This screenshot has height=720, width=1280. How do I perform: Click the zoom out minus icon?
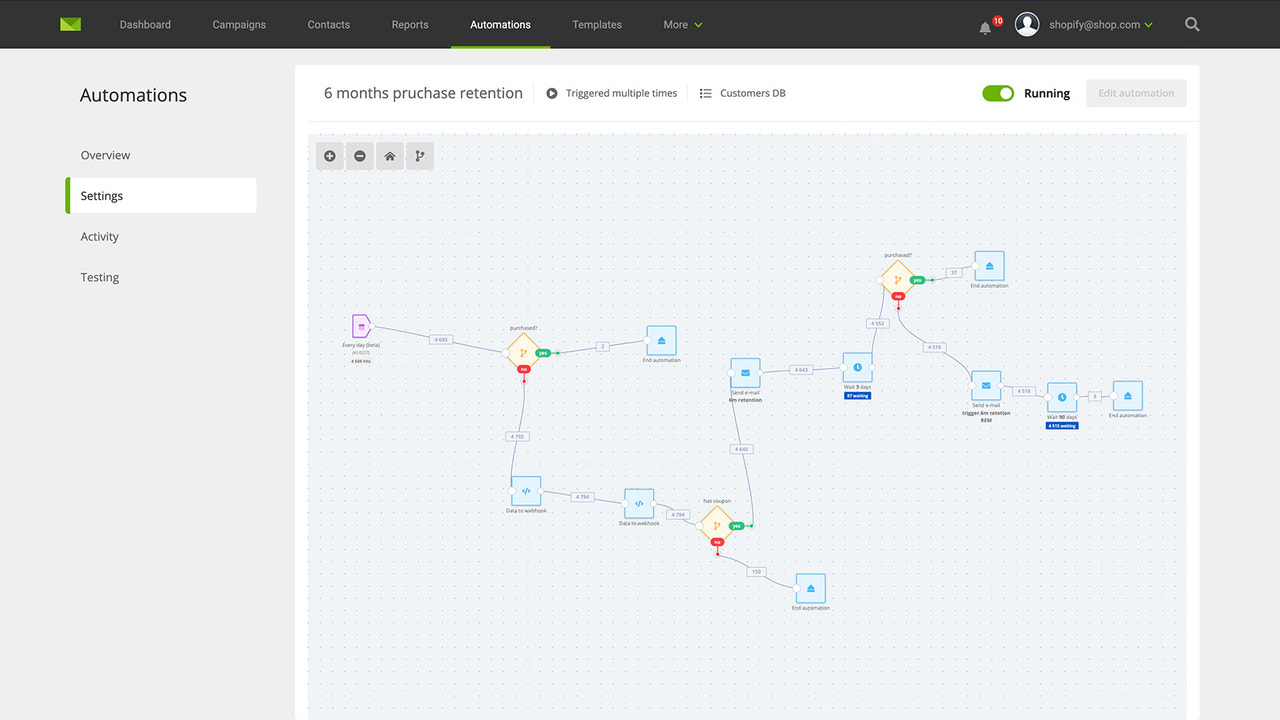coord(359,156)
